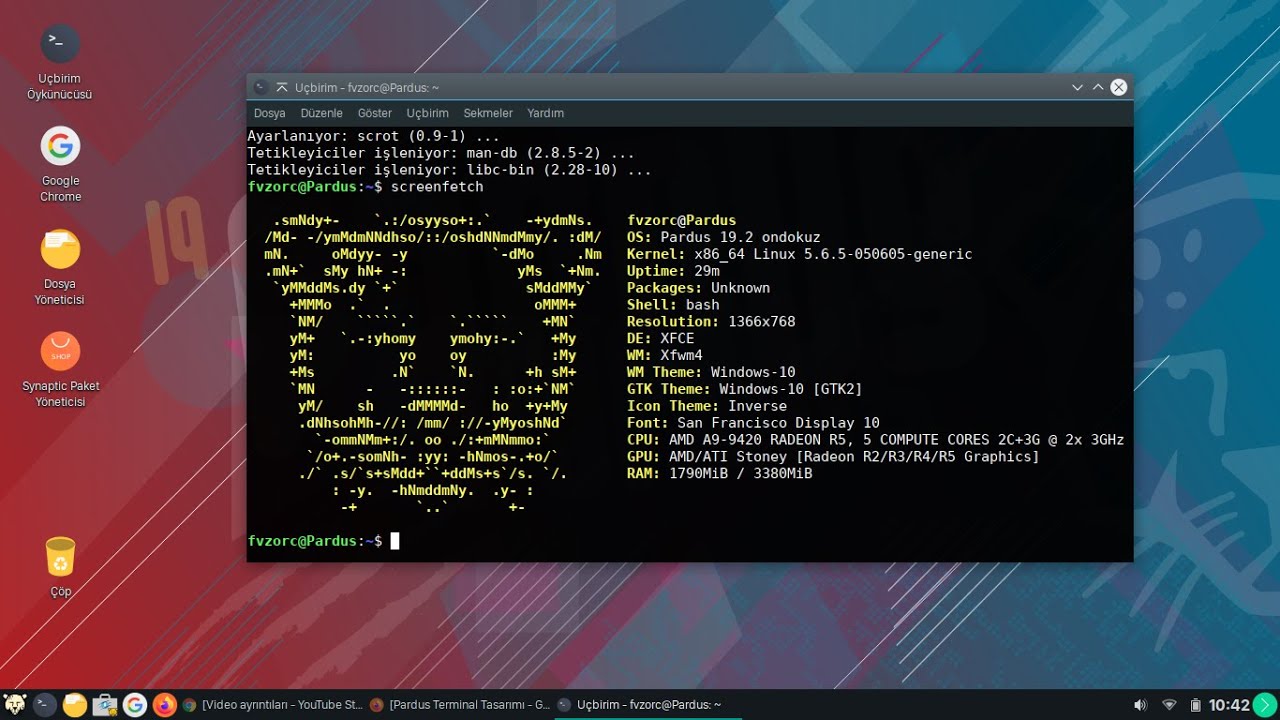This screenshot has width=1280, height=720.
Task: Click the 'OS: Pardus 19.2 ondokuz' line
Action: point(723,237)
